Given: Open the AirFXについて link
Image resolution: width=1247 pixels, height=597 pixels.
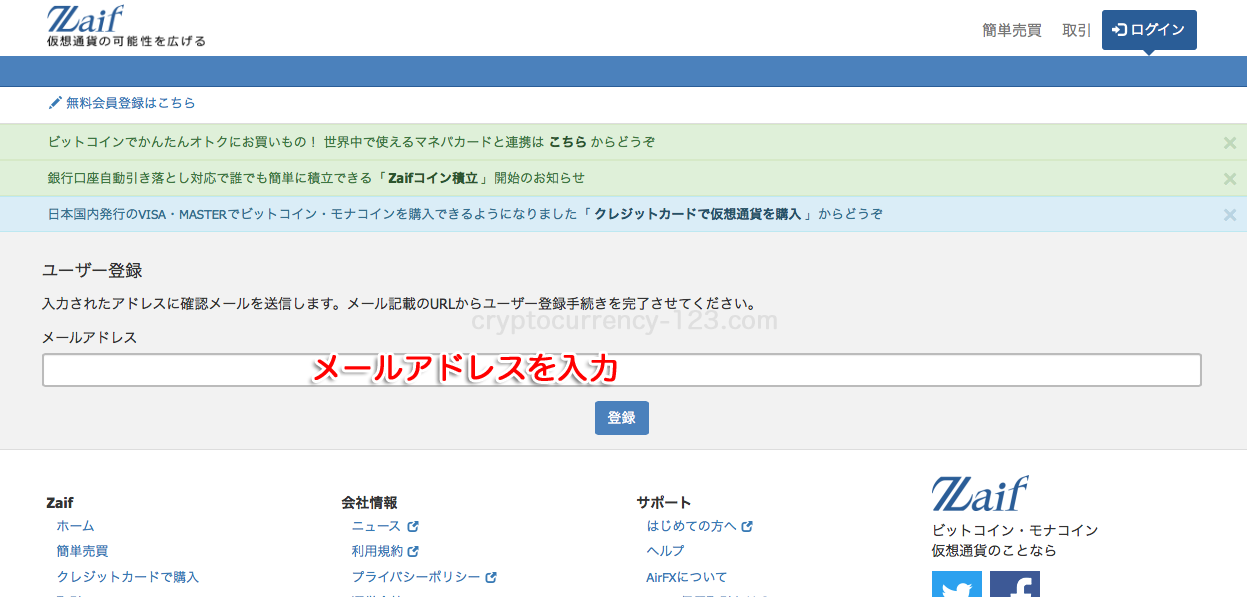Looking at the screenshot, I should pos(686,577).
